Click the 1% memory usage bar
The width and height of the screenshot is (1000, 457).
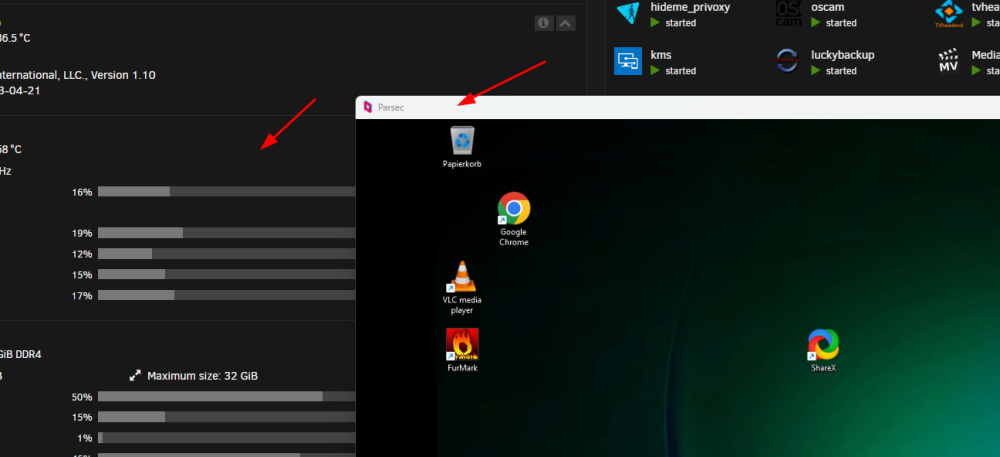226,438
